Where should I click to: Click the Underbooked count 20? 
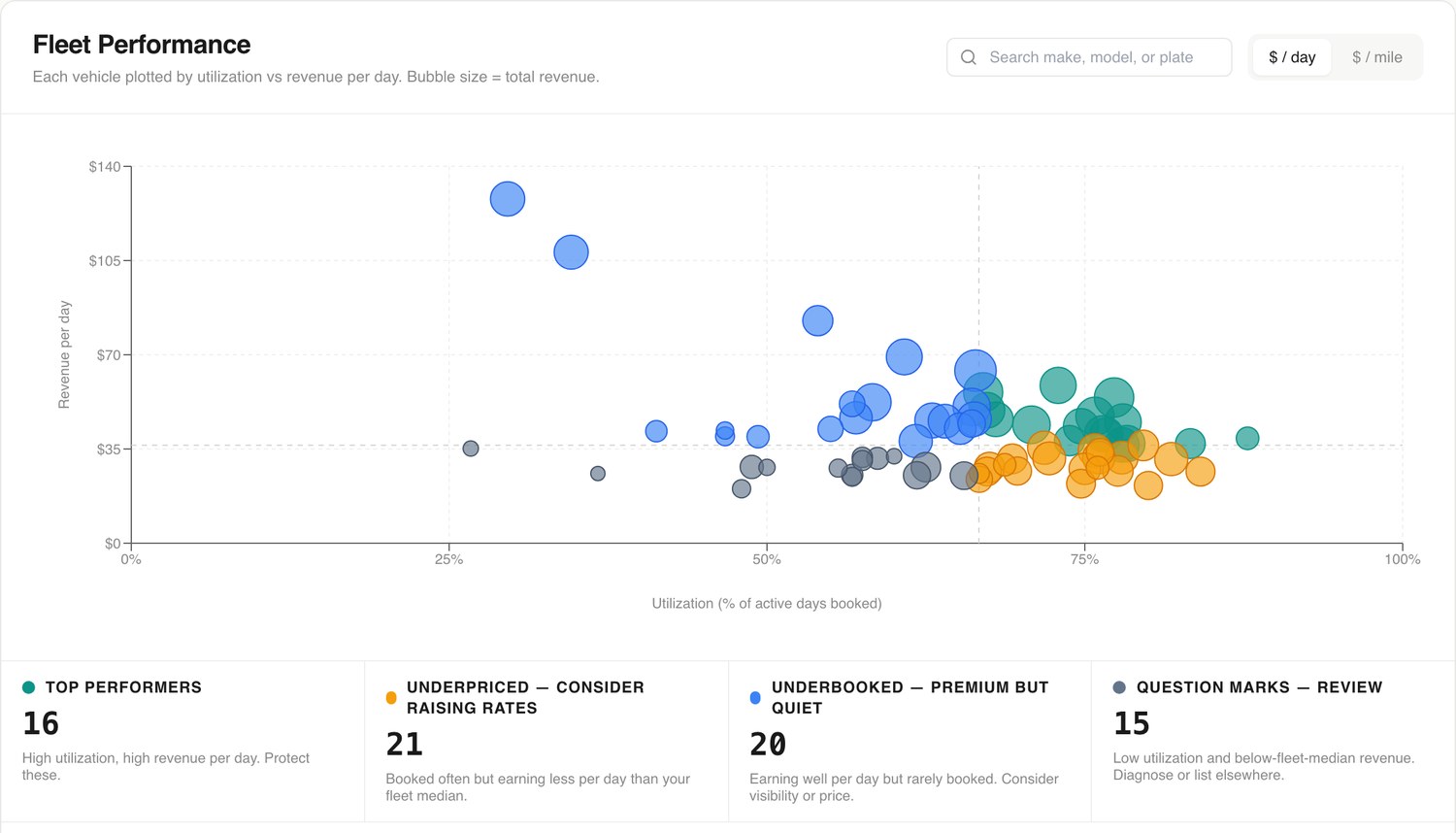click(768, 744)
